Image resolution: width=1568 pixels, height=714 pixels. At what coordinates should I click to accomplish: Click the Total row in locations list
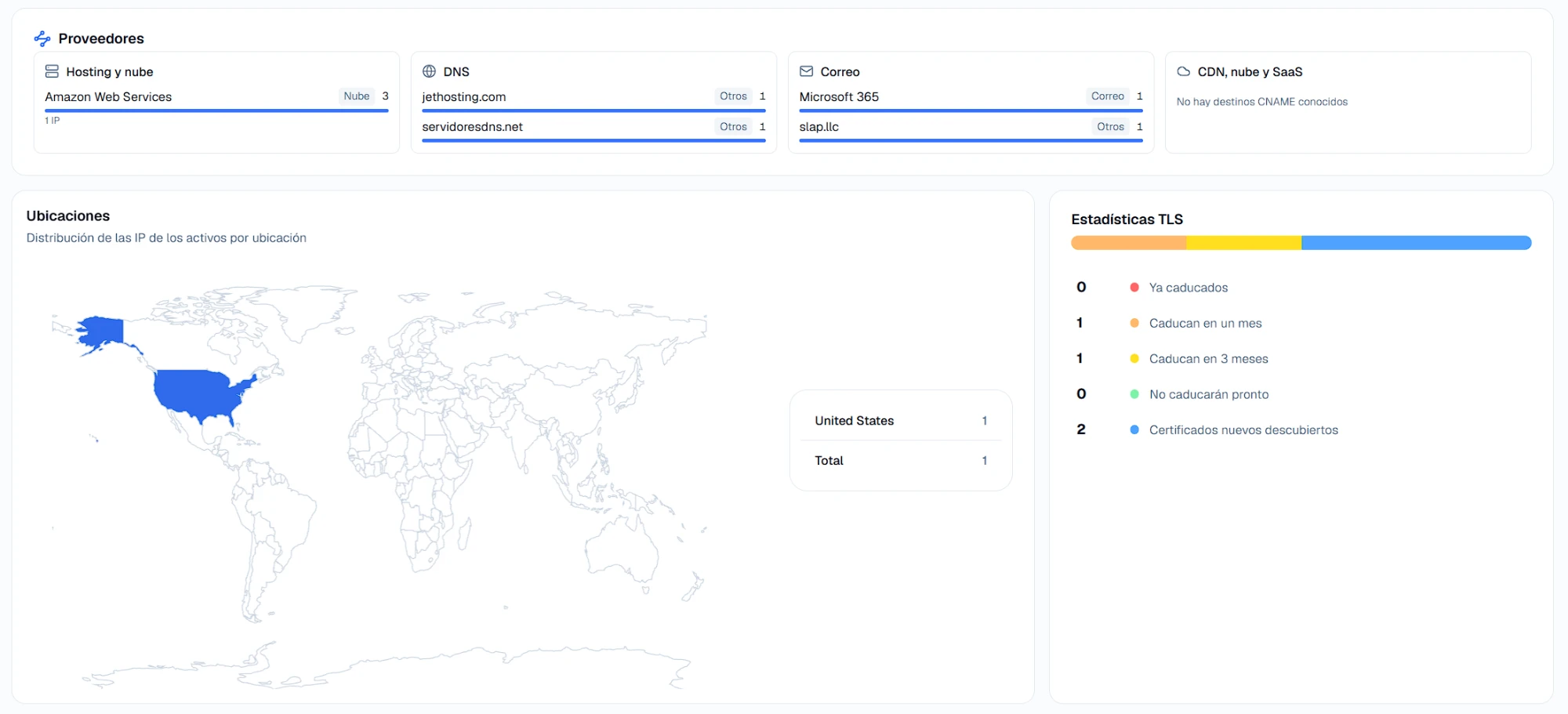[x=901, y=461]
